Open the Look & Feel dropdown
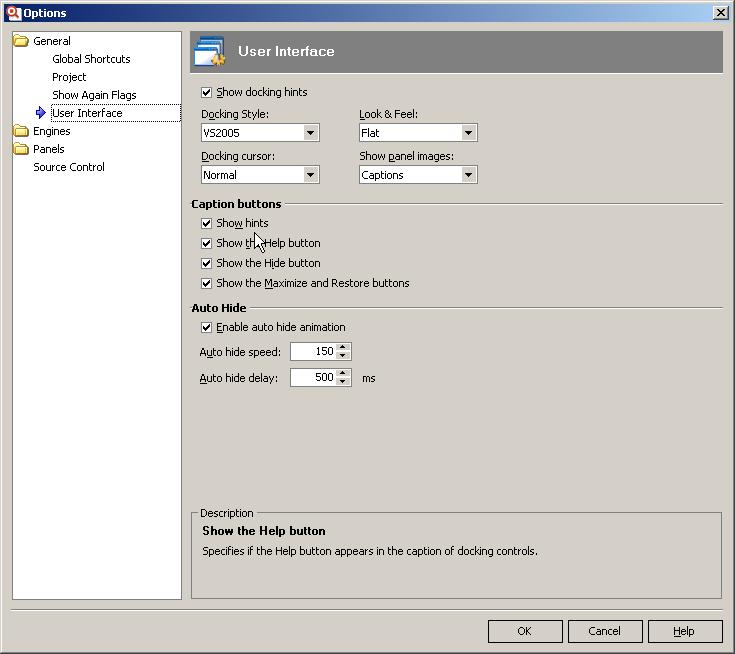The width and height of the screenshot is (735, 654). [x=468, y=133]
